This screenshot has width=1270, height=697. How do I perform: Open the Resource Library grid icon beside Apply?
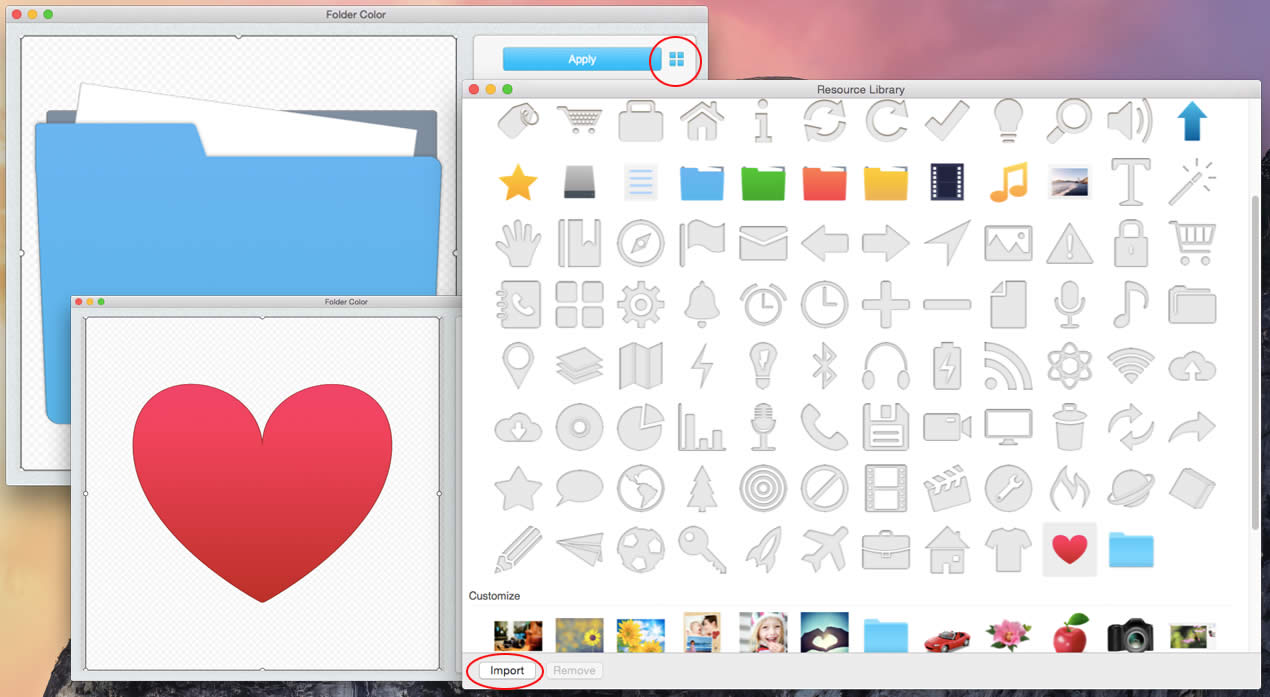674,60
